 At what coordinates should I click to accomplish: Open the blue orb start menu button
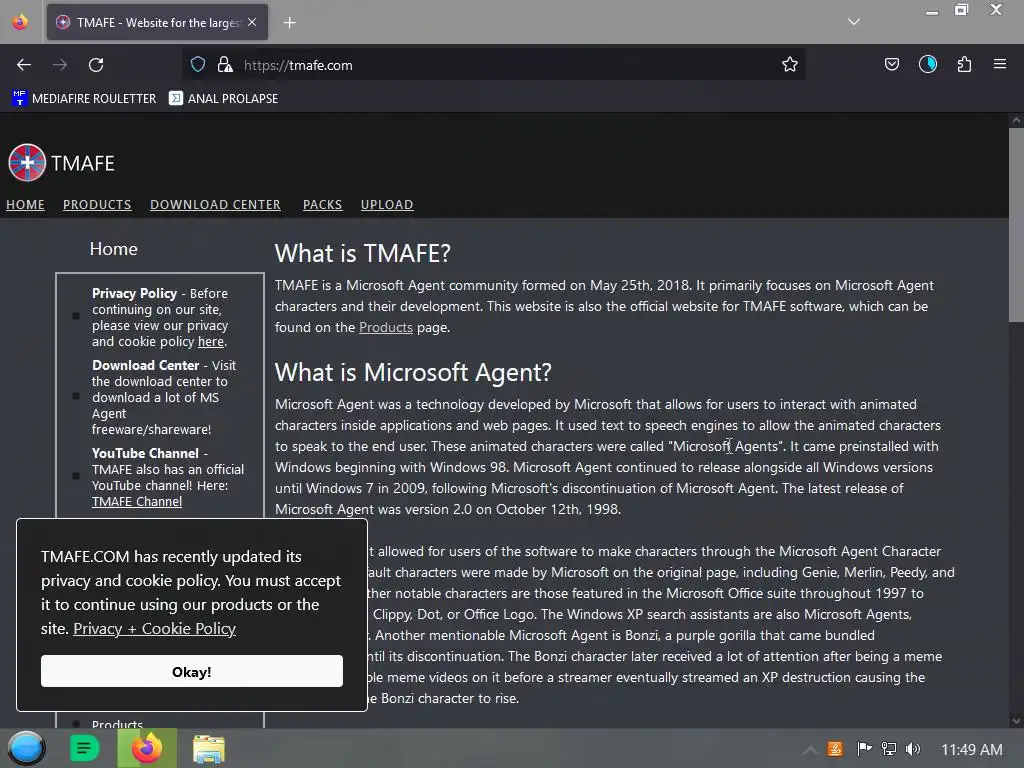(x=26, y=748)
